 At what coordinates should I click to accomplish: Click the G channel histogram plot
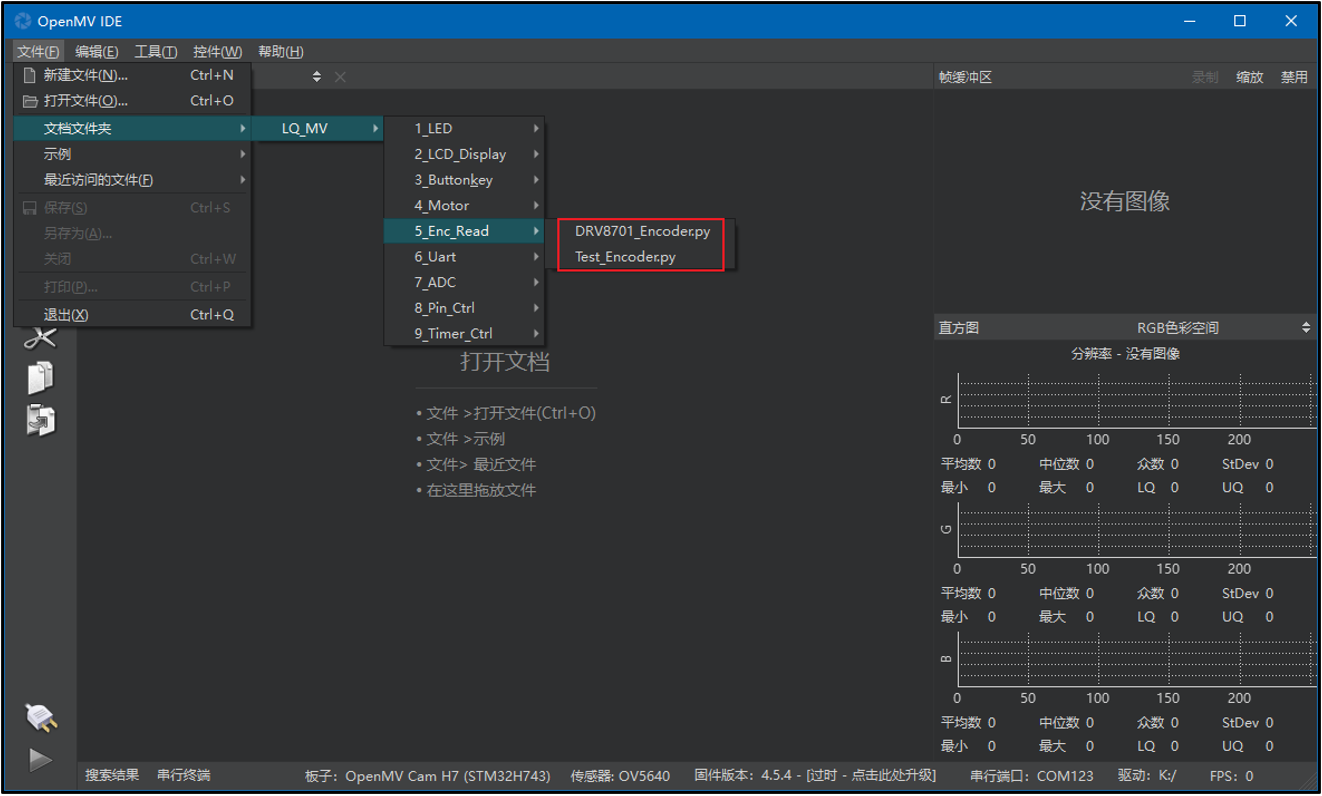click(1137, 530)
